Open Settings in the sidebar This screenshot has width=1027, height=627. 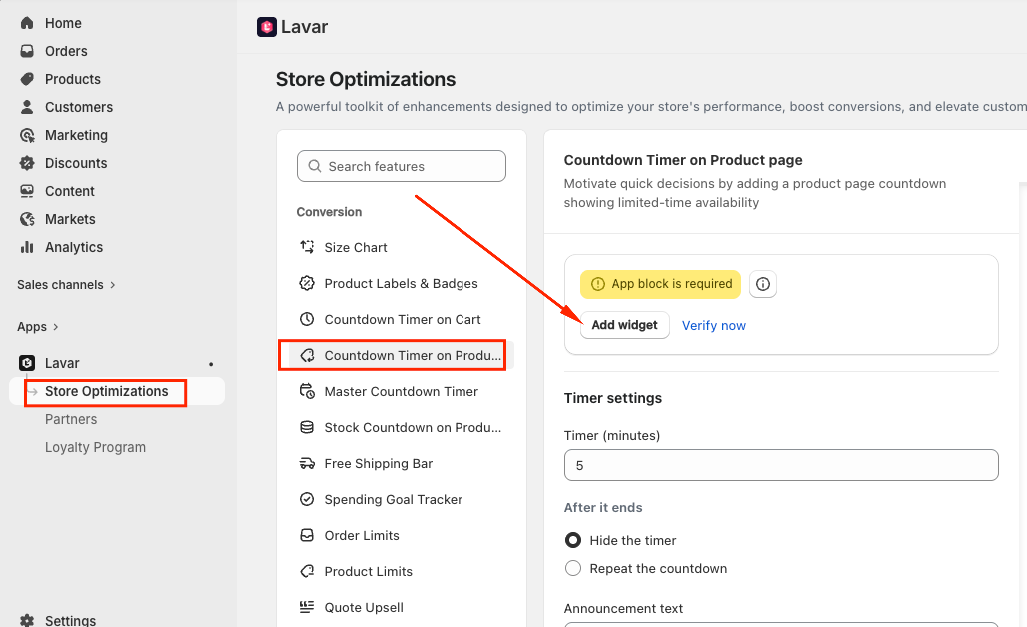tap(70, 620)
